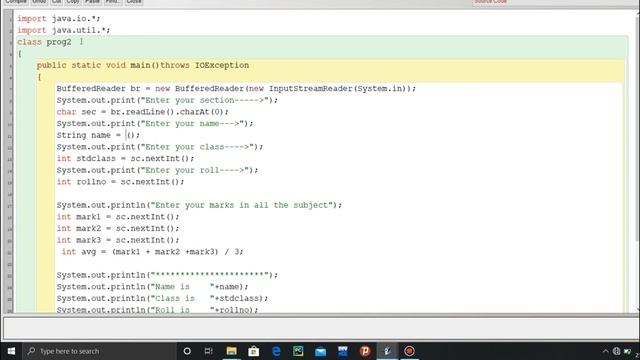Click the red screen recorder taskbar icon
The image size is (640, 360).
409,351
